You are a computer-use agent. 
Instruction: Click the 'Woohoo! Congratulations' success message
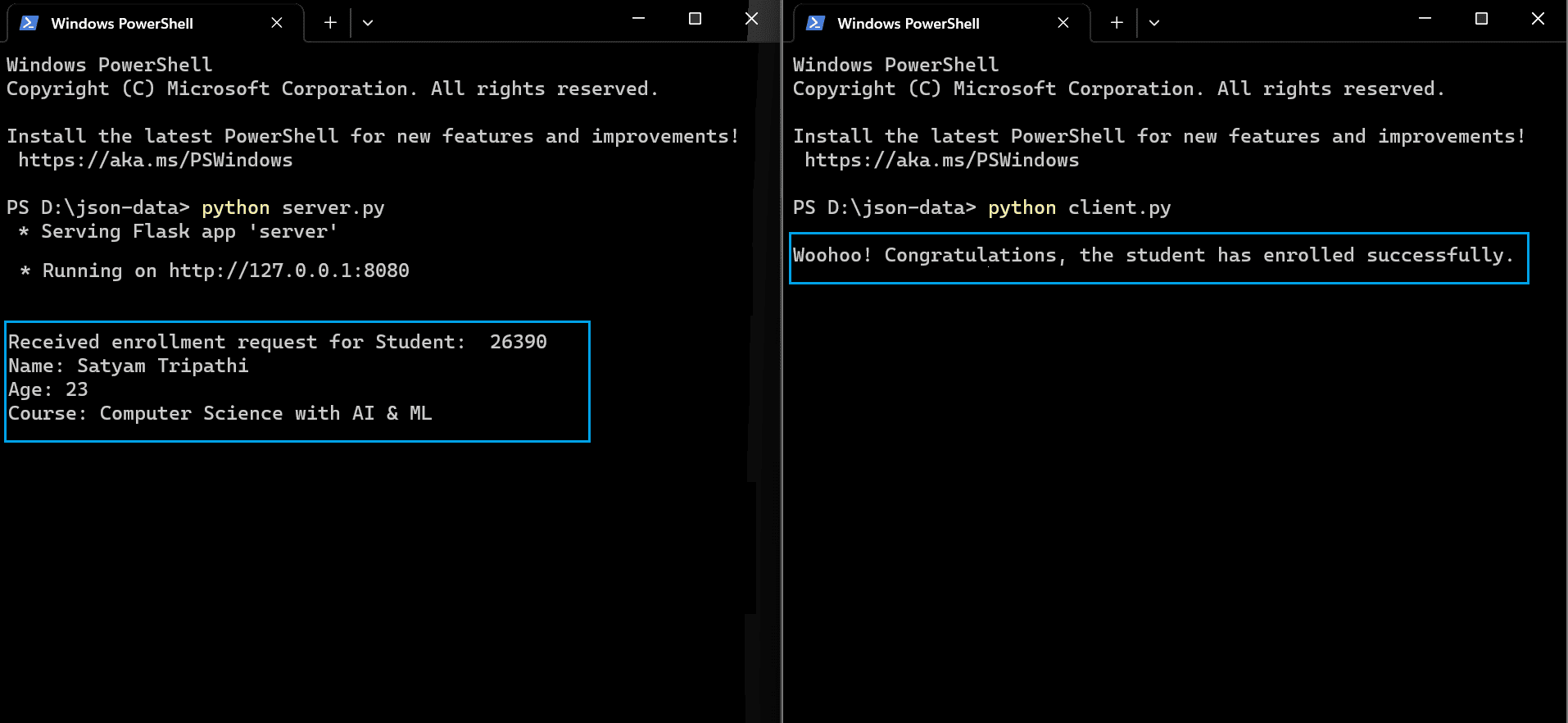[x=1153, y=256]
